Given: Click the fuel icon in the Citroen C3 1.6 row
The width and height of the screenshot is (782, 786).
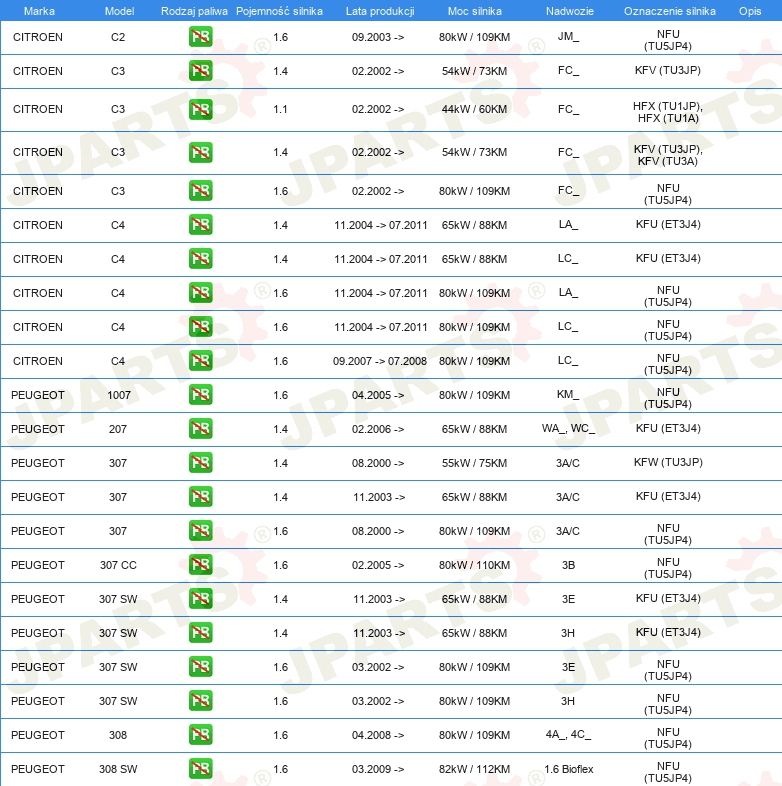Looking at the screenshot, I should [x=201, y=191].
